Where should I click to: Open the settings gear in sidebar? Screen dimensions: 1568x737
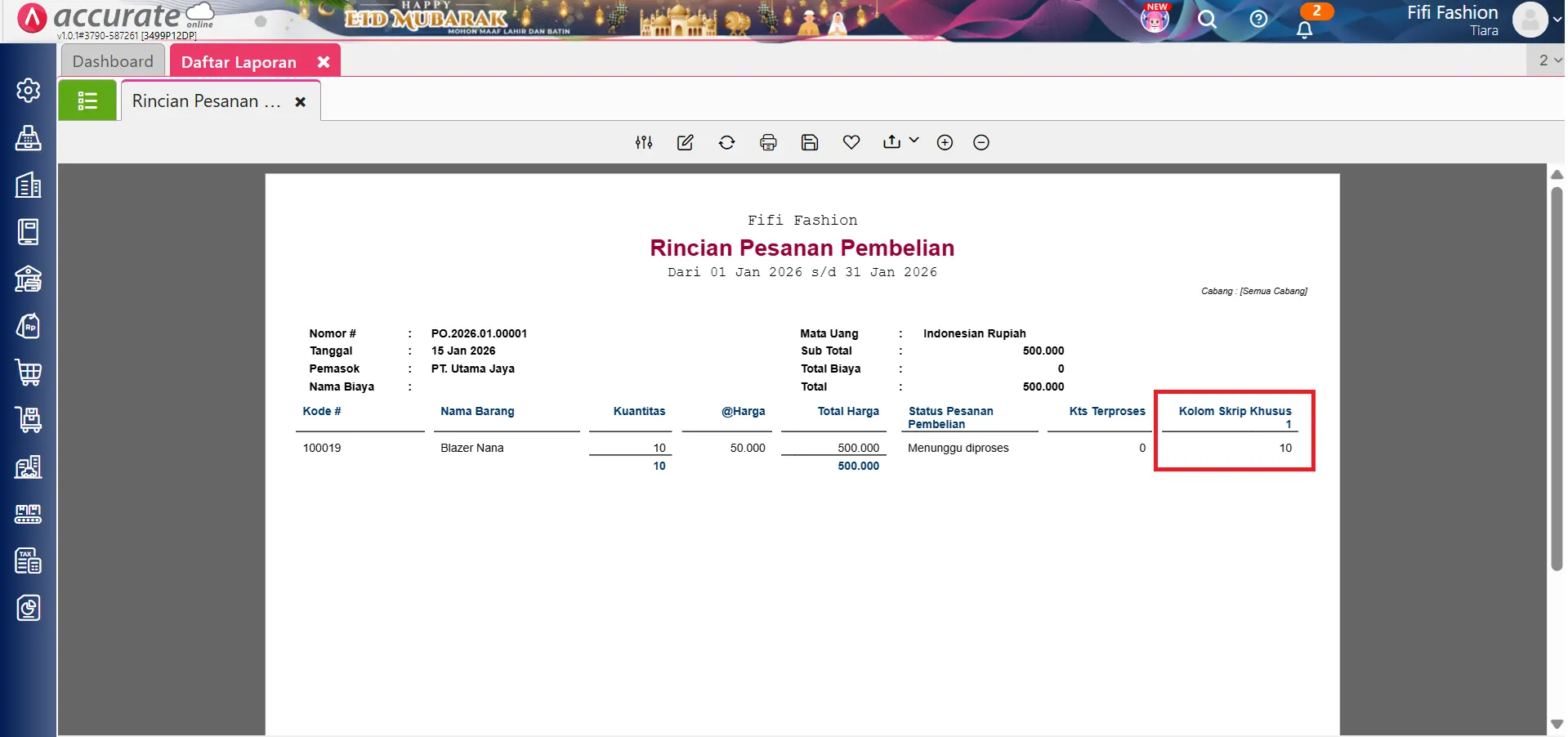click(29, 90)
